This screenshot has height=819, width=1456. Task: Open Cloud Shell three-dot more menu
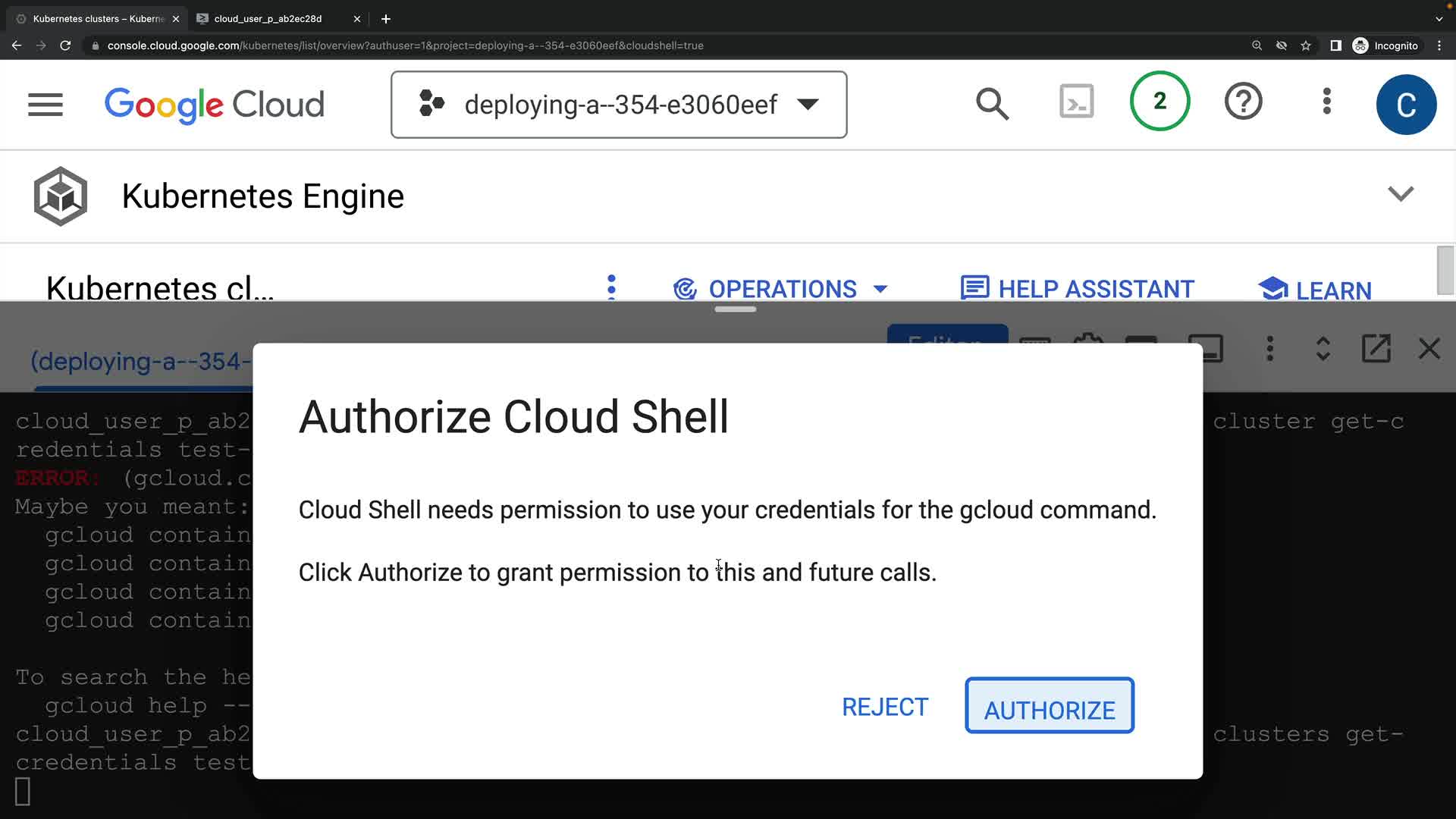point(1269,349)
